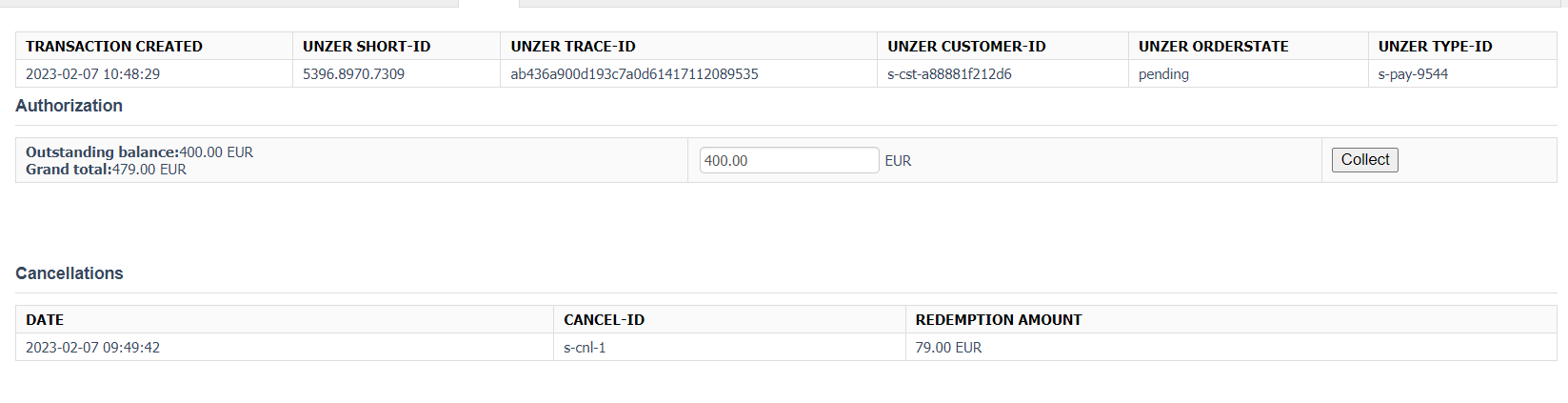
Task: Click the cancellation ID s-cnl-1
Action: 585,348
